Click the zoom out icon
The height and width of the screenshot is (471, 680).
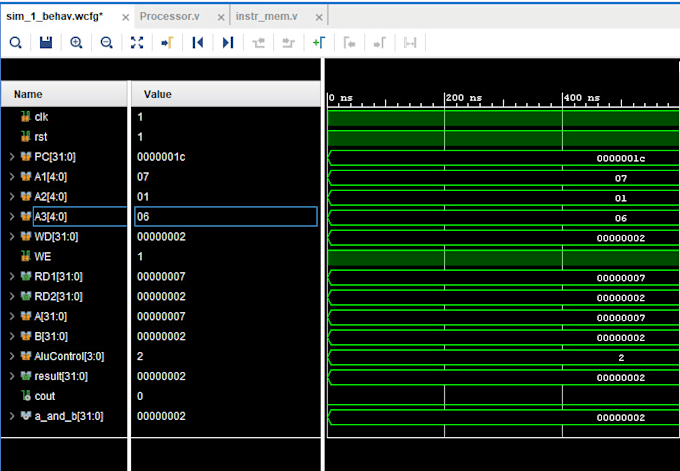tap(106, 42)
